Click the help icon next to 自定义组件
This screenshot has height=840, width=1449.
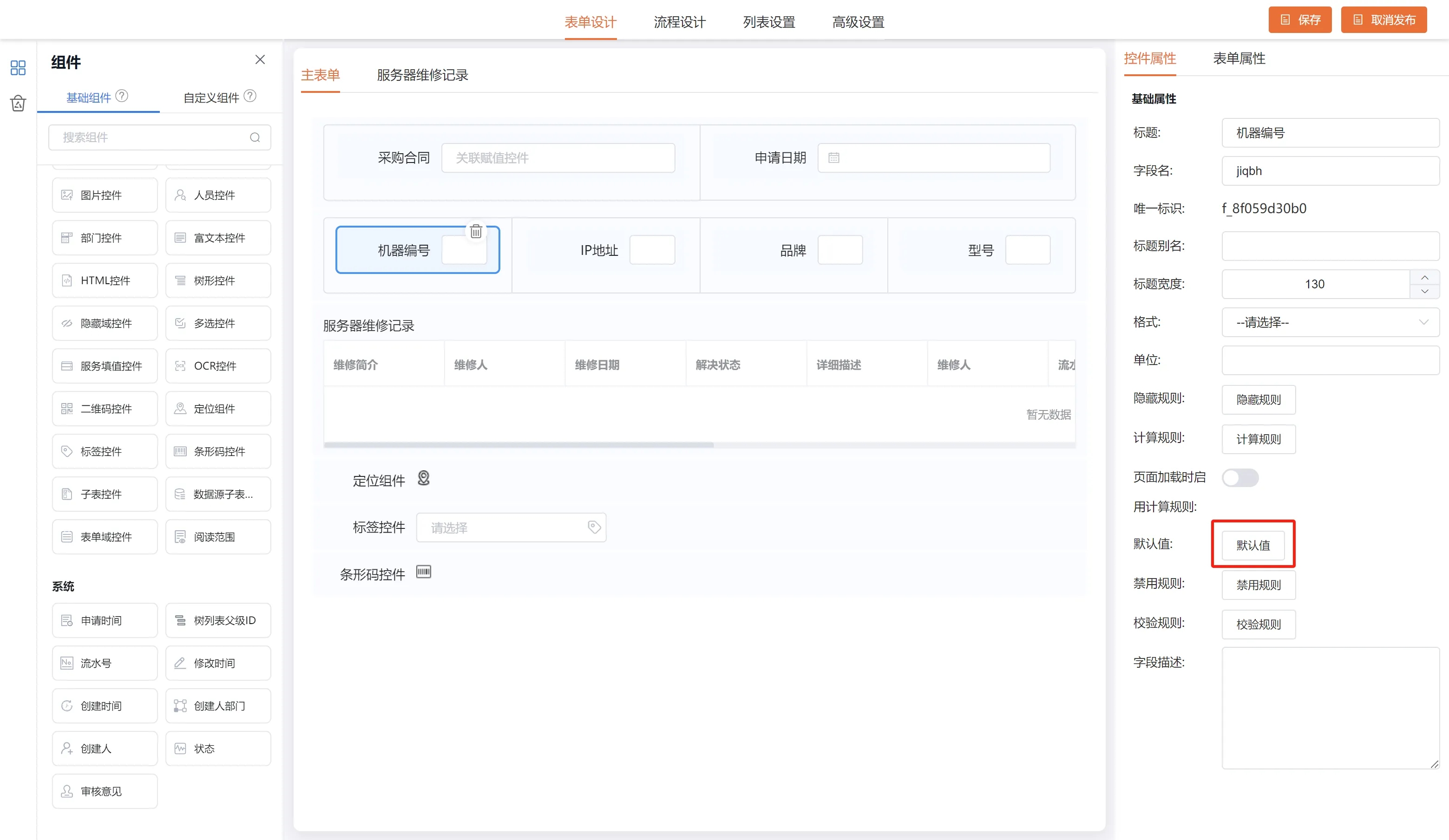pos(249,96)
